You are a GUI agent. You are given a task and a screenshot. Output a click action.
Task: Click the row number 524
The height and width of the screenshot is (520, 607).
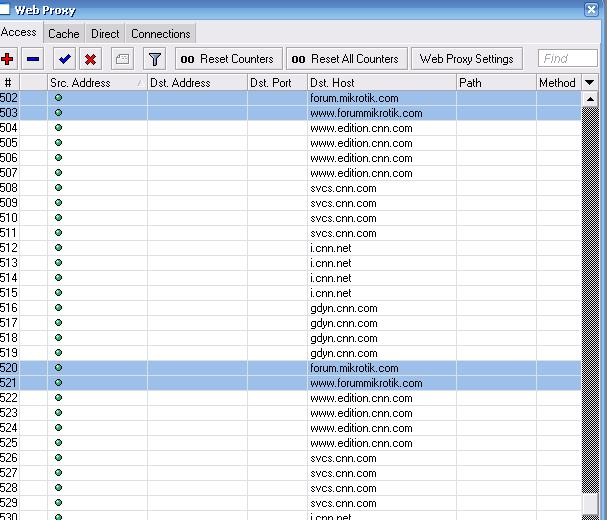9,427
